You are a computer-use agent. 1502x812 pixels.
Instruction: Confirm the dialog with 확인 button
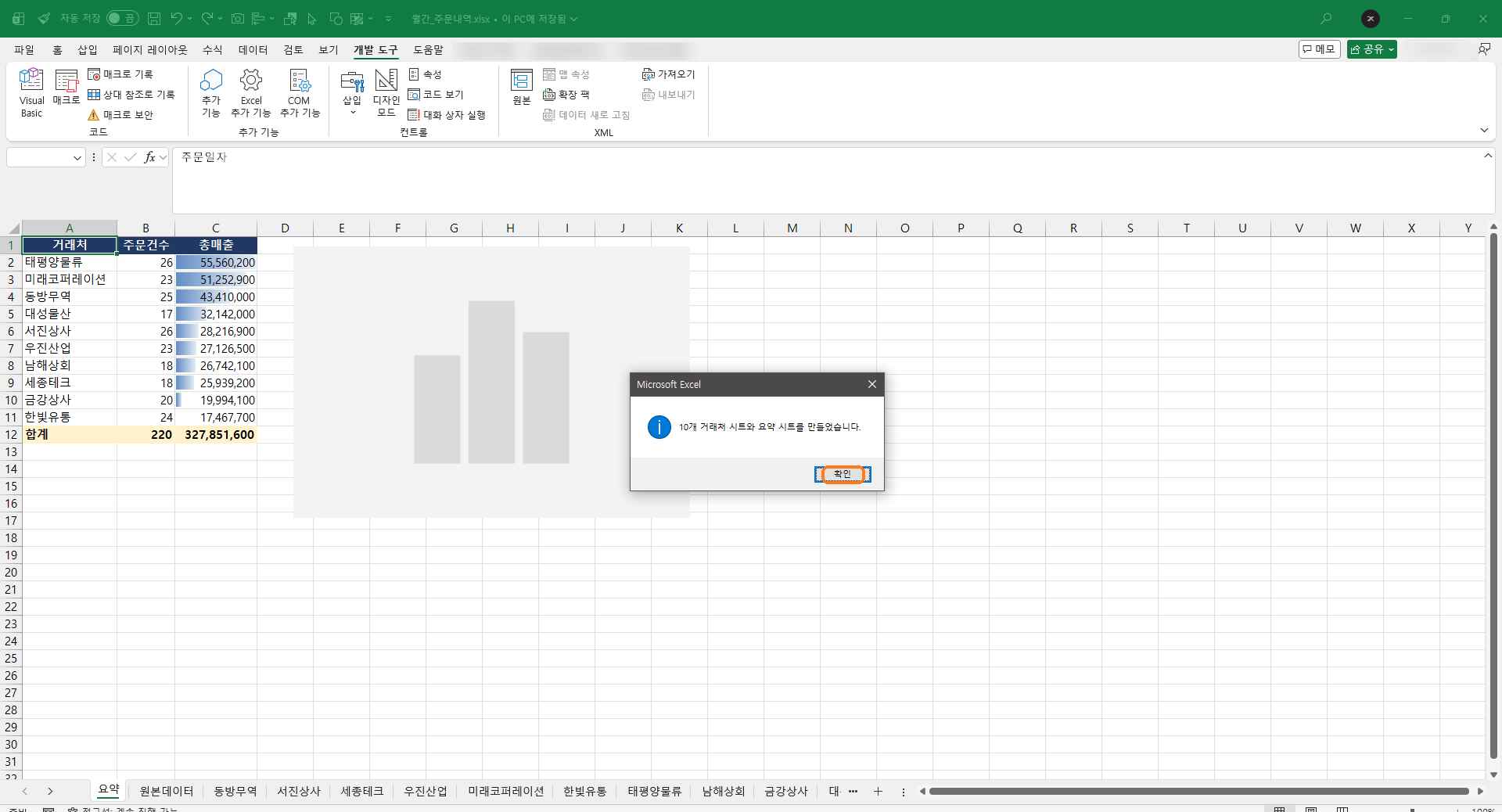[843, 474]
